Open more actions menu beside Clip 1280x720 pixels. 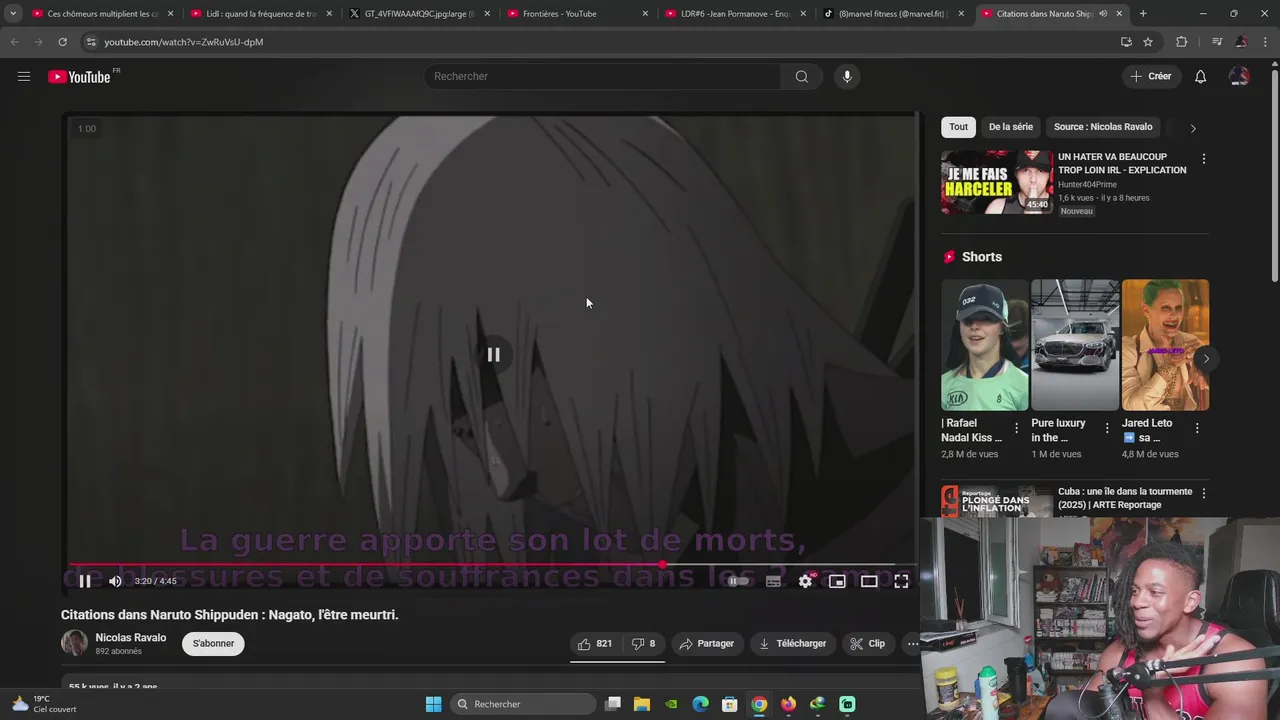(x=912, y=644)
